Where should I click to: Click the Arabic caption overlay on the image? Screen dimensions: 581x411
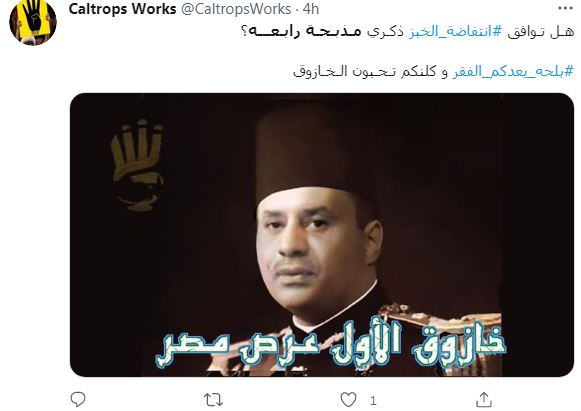point(331,345)
